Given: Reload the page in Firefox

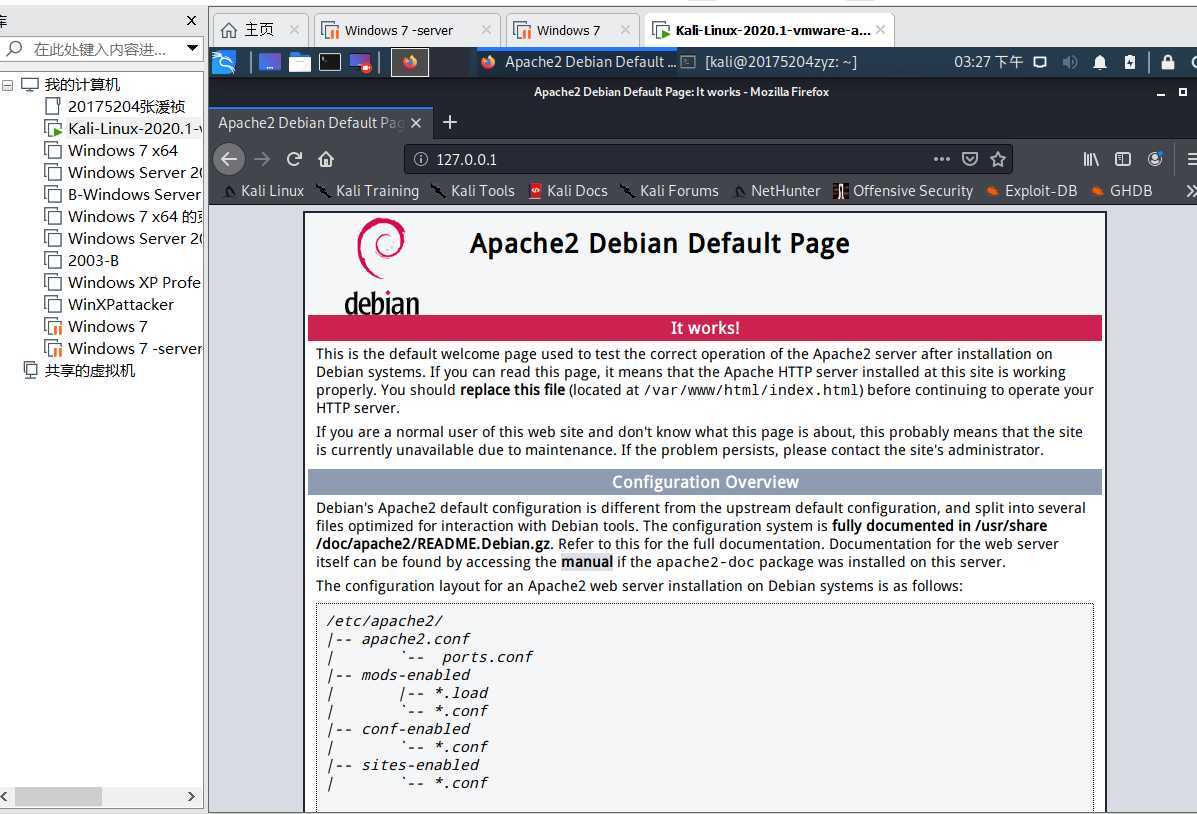Looking at the screenshot, I should [x=294, y=159].
